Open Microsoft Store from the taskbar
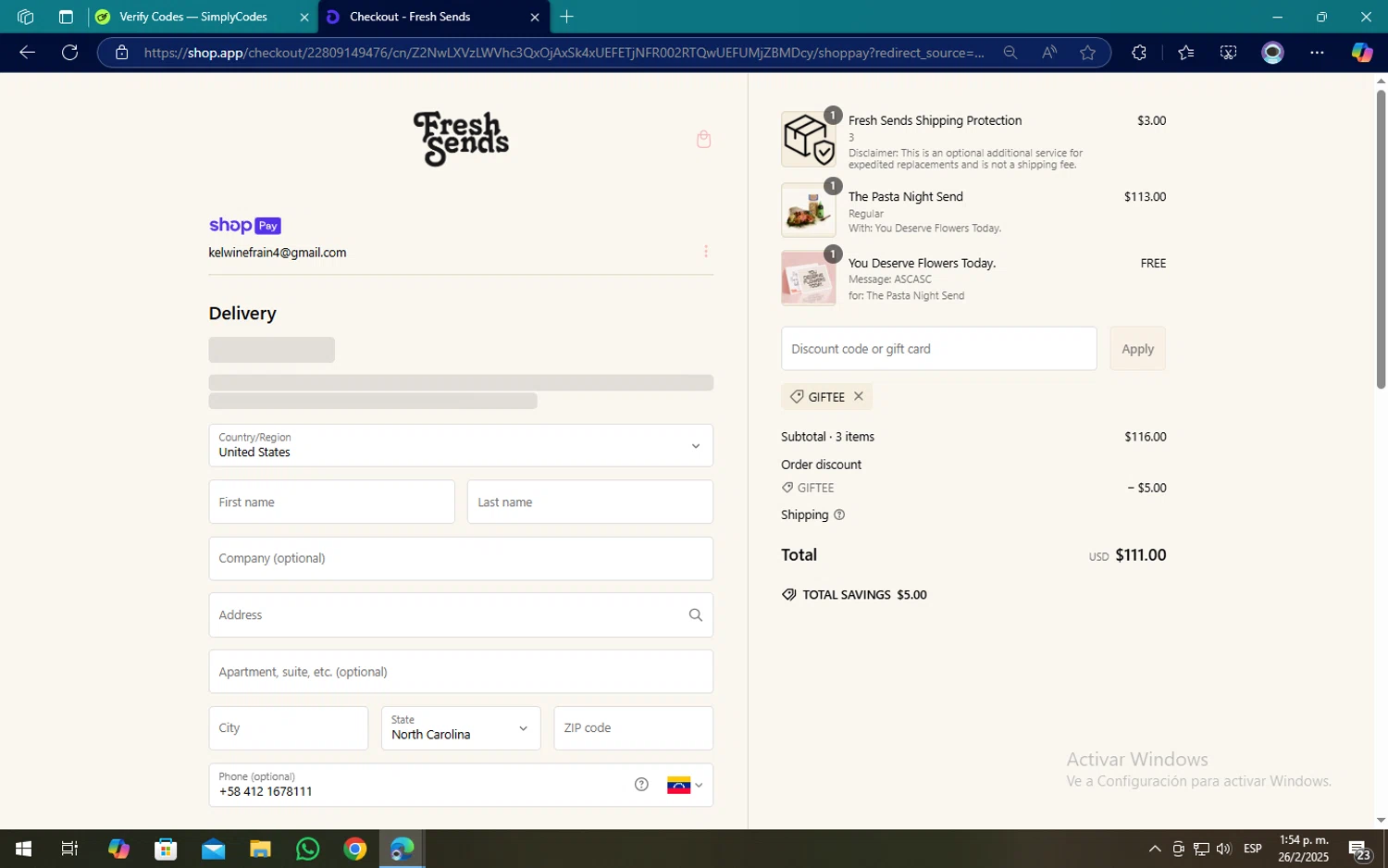 (166, 849)
